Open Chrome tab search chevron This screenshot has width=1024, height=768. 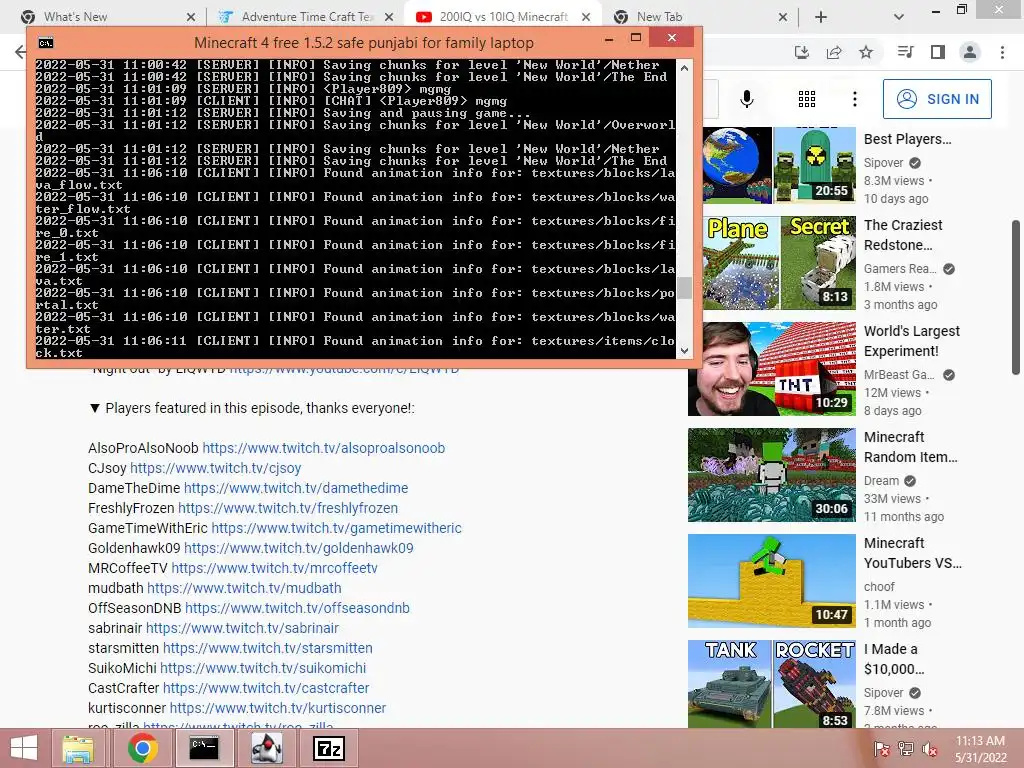pos(899,17)
